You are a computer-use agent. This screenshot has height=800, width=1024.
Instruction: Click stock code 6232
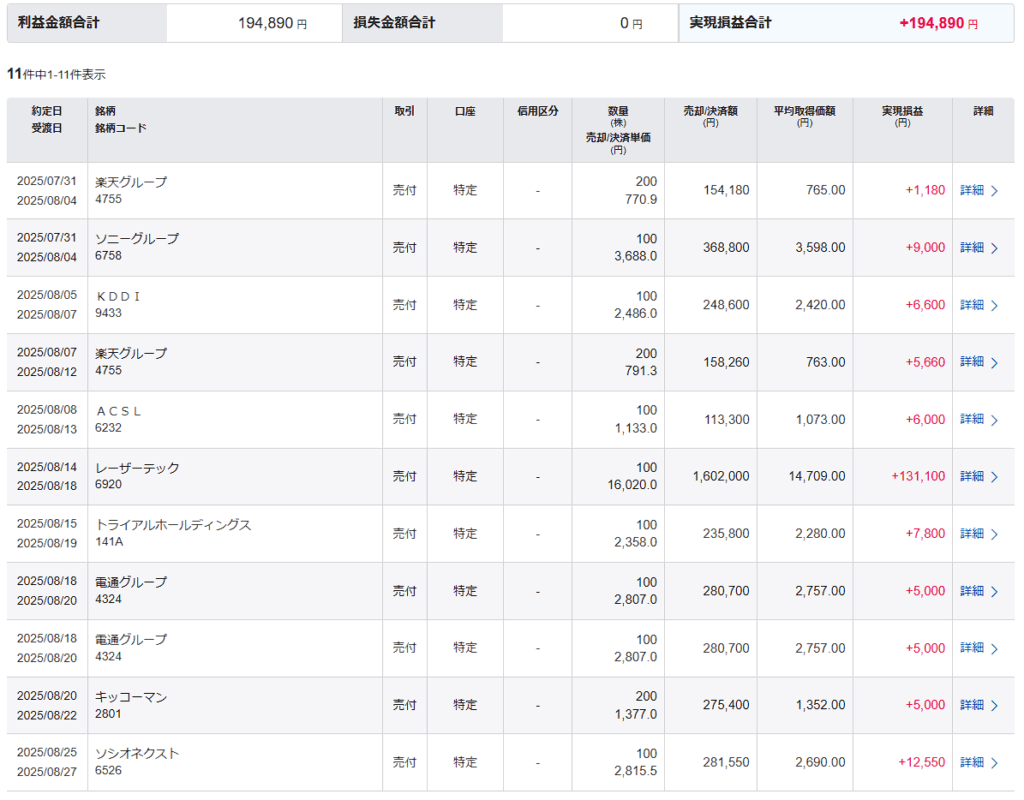click(108, 428)
